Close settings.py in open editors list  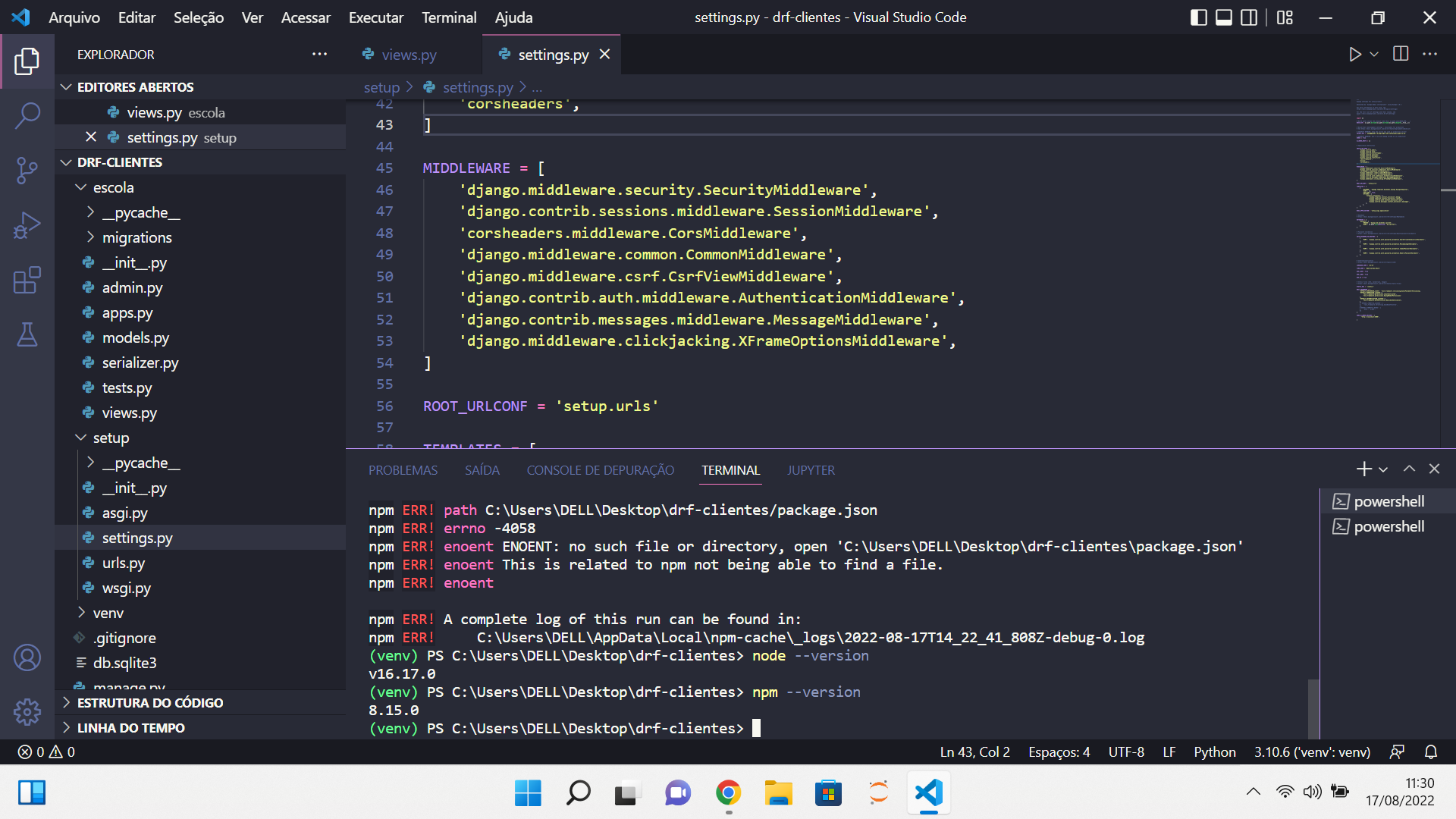coord(91,137)
